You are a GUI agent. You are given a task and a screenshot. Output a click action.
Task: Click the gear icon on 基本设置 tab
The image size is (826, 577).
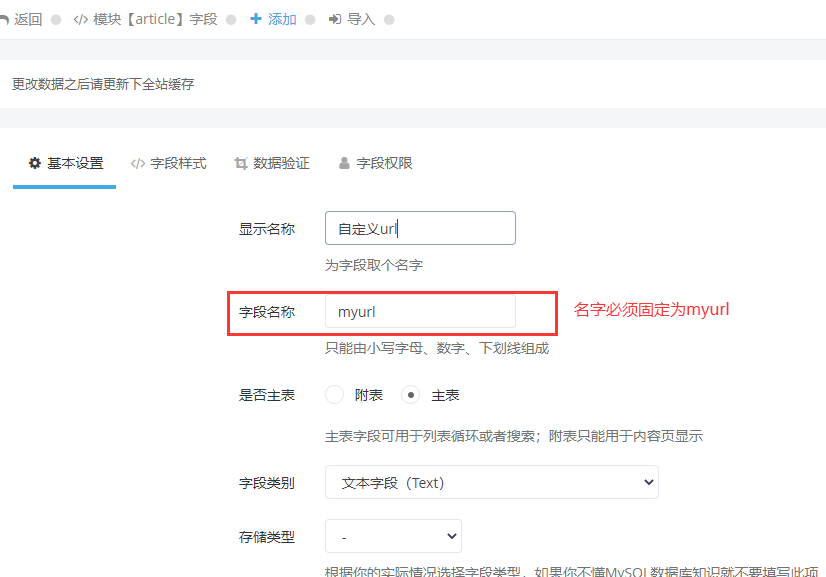click(x=34, y=163)
